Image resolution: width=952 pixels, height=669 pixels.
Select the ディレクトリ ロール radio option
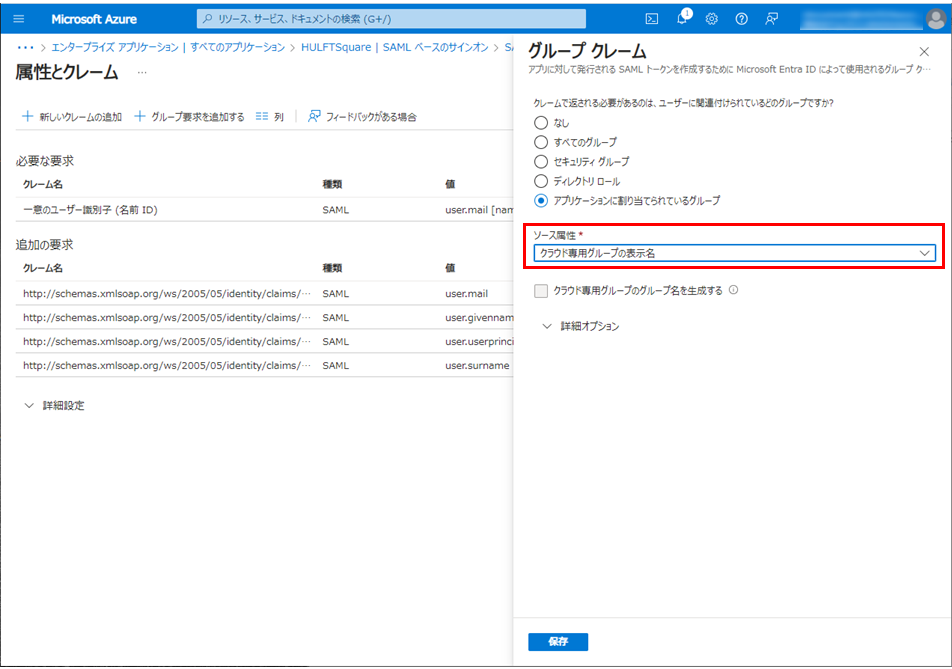coord(541,182)
